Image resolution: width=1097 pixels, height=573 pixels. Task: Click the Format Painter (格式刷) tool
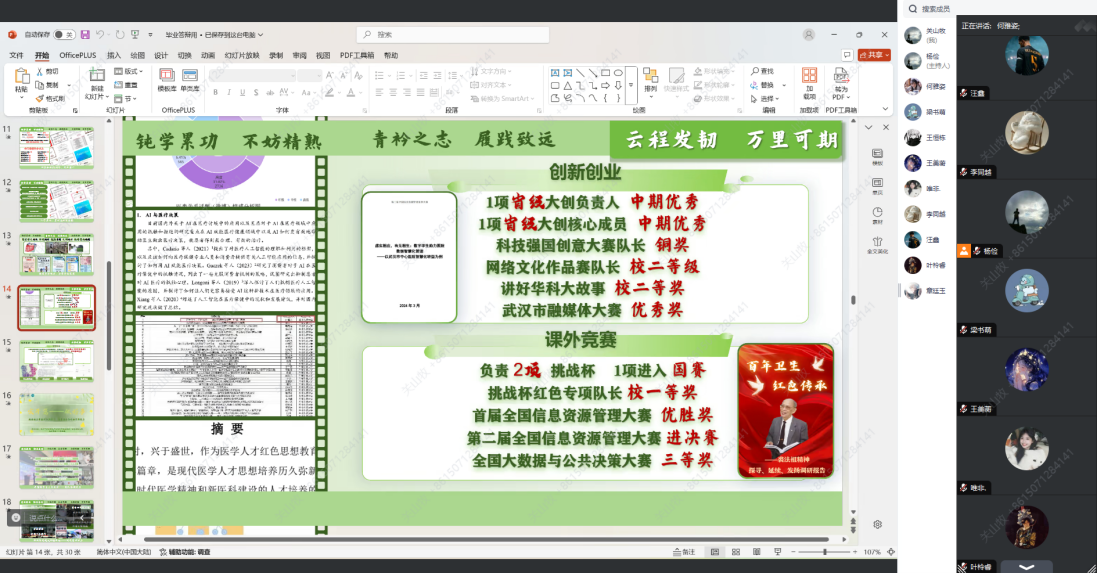pos(49,98)
